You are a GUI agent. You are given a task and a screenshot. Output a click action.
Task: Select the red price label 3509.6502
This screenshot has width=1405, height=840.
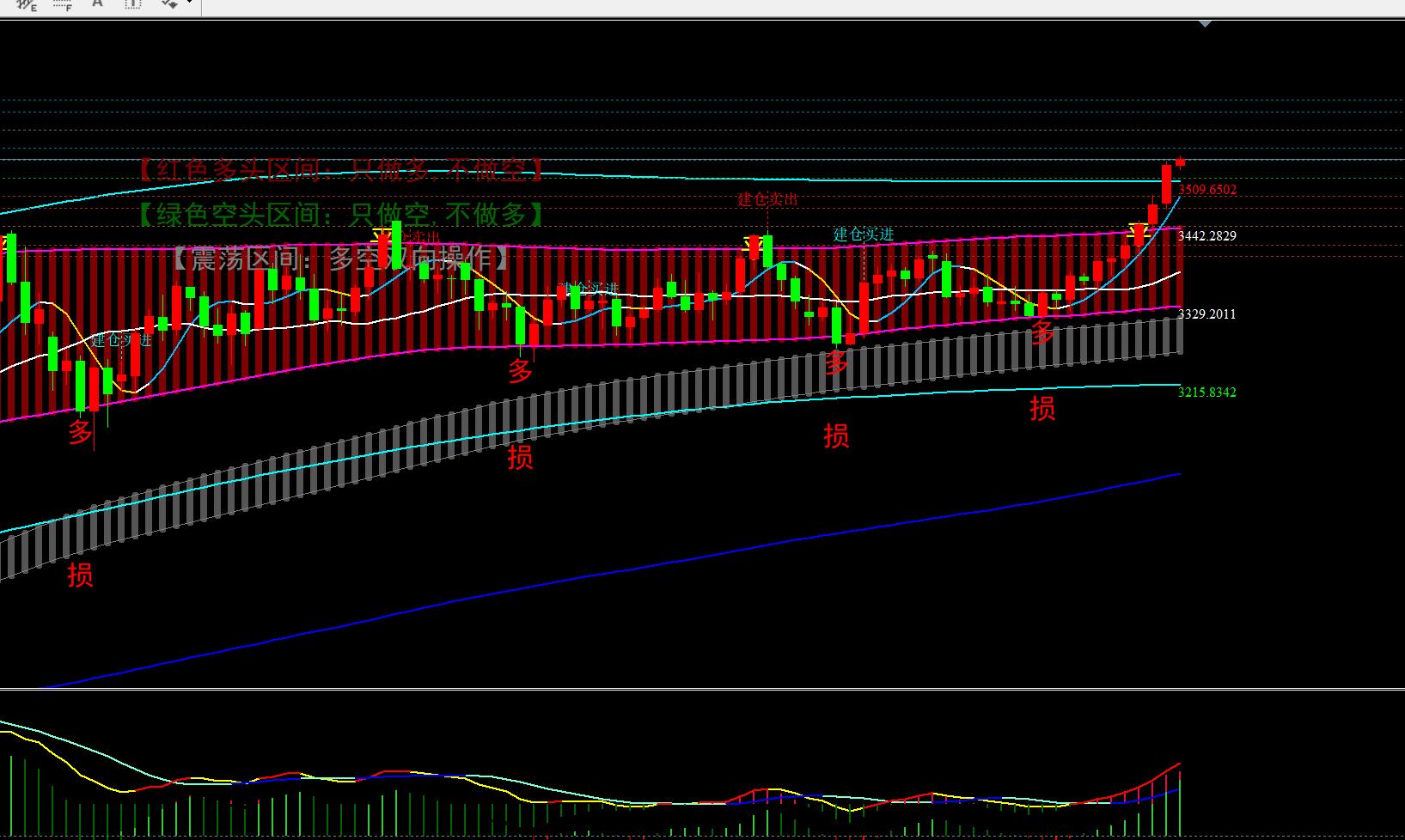(x=1207, y=190)
